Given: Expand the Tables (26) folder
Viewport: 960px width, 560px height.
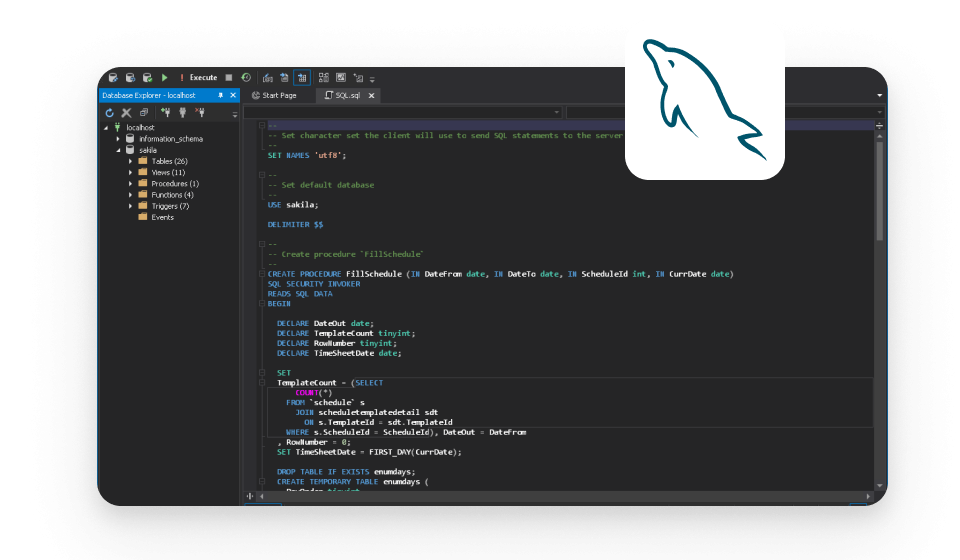Looking at the screenshot, I should click(130, 161).
